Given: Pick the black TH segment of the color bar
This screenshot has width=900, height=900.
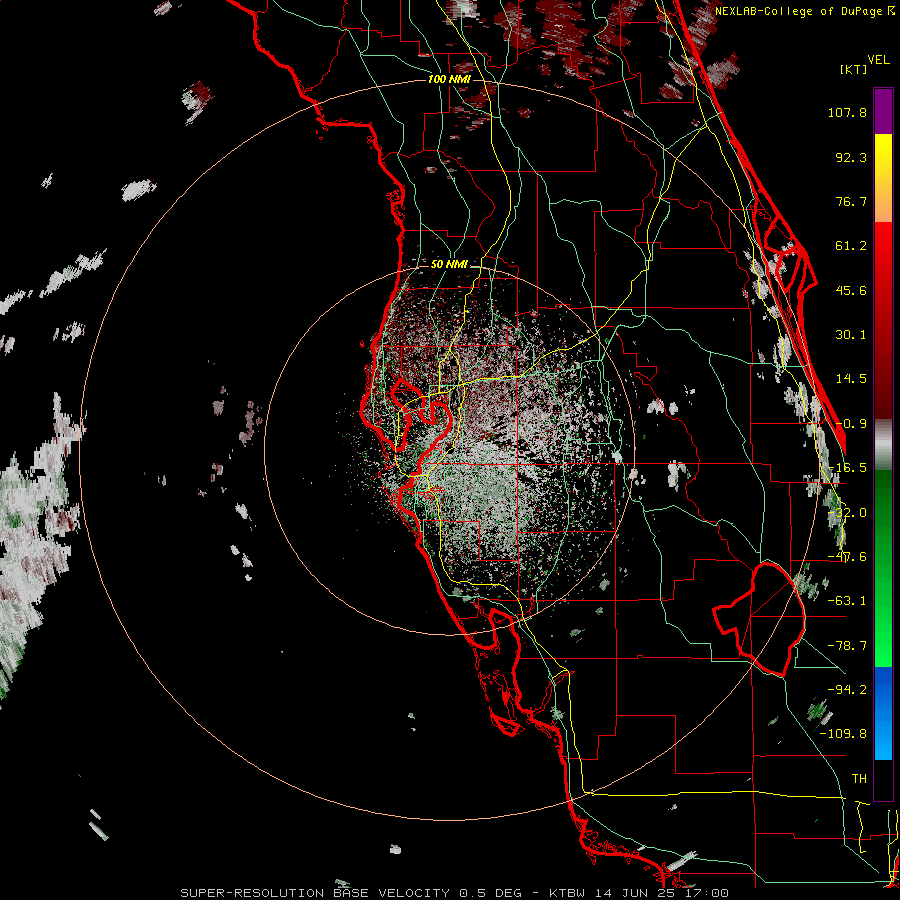Looking at the screenshot, I should pyautogui.click(x=883, y=779).
